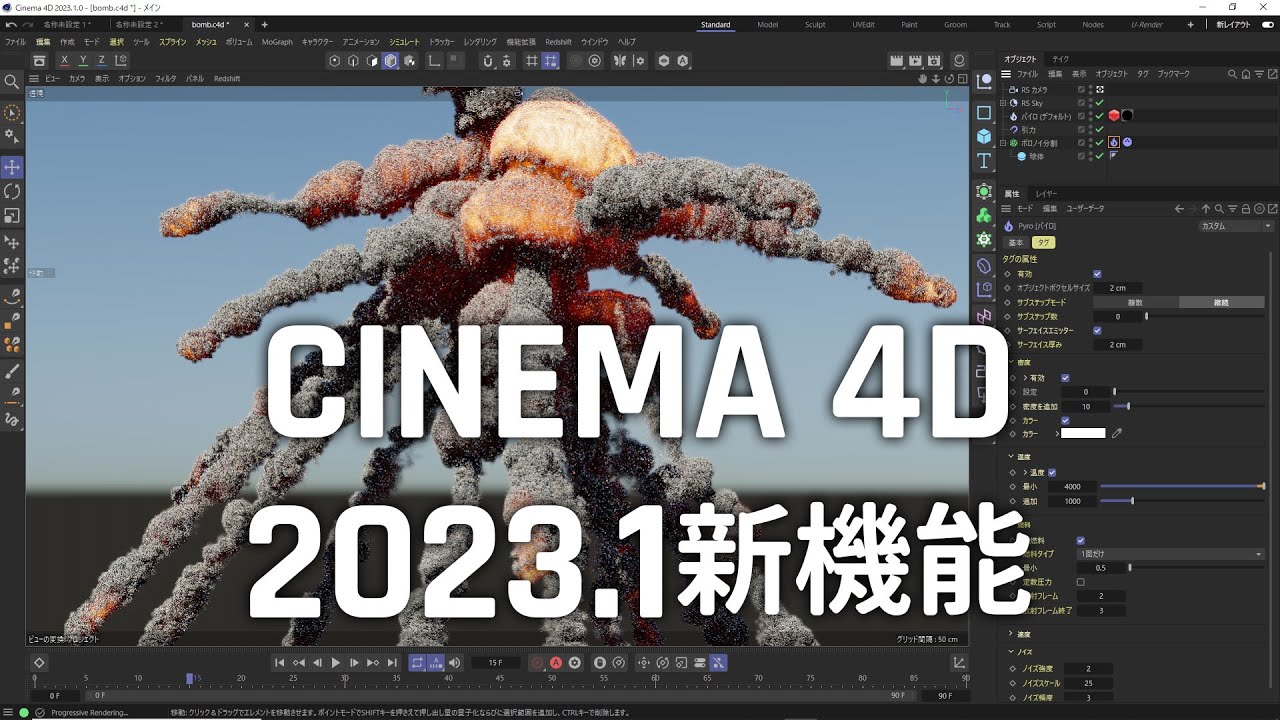The width and height of the screenshot is (1280, 720).
Task: Expand the RS Sky object tree
Action: coord(1004,102)
